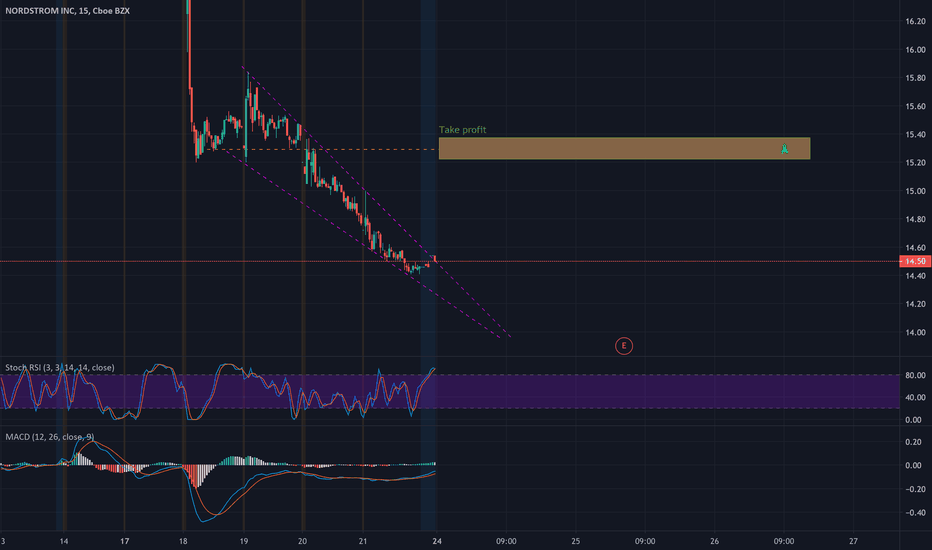Click the 15.00 price axis label
Viewport: 932px width, 550px height.
coord(915,191)
